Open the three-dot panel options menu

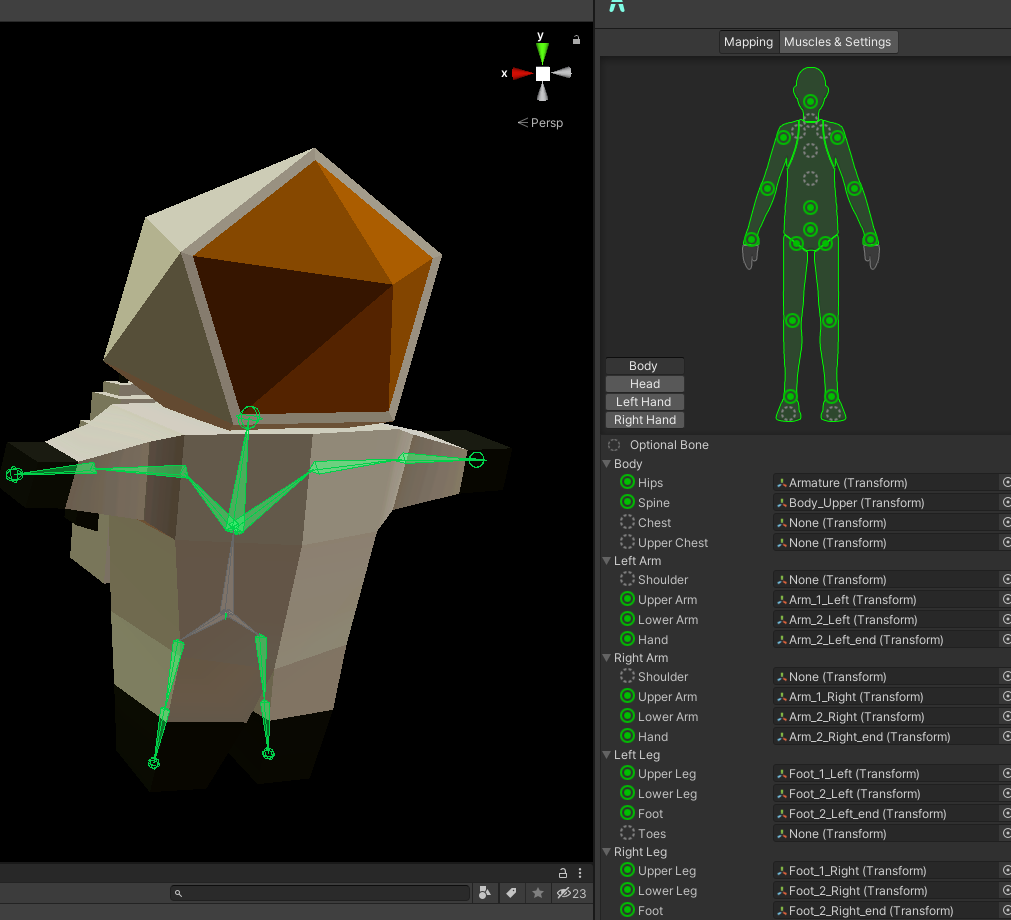(x=580, y=873)
